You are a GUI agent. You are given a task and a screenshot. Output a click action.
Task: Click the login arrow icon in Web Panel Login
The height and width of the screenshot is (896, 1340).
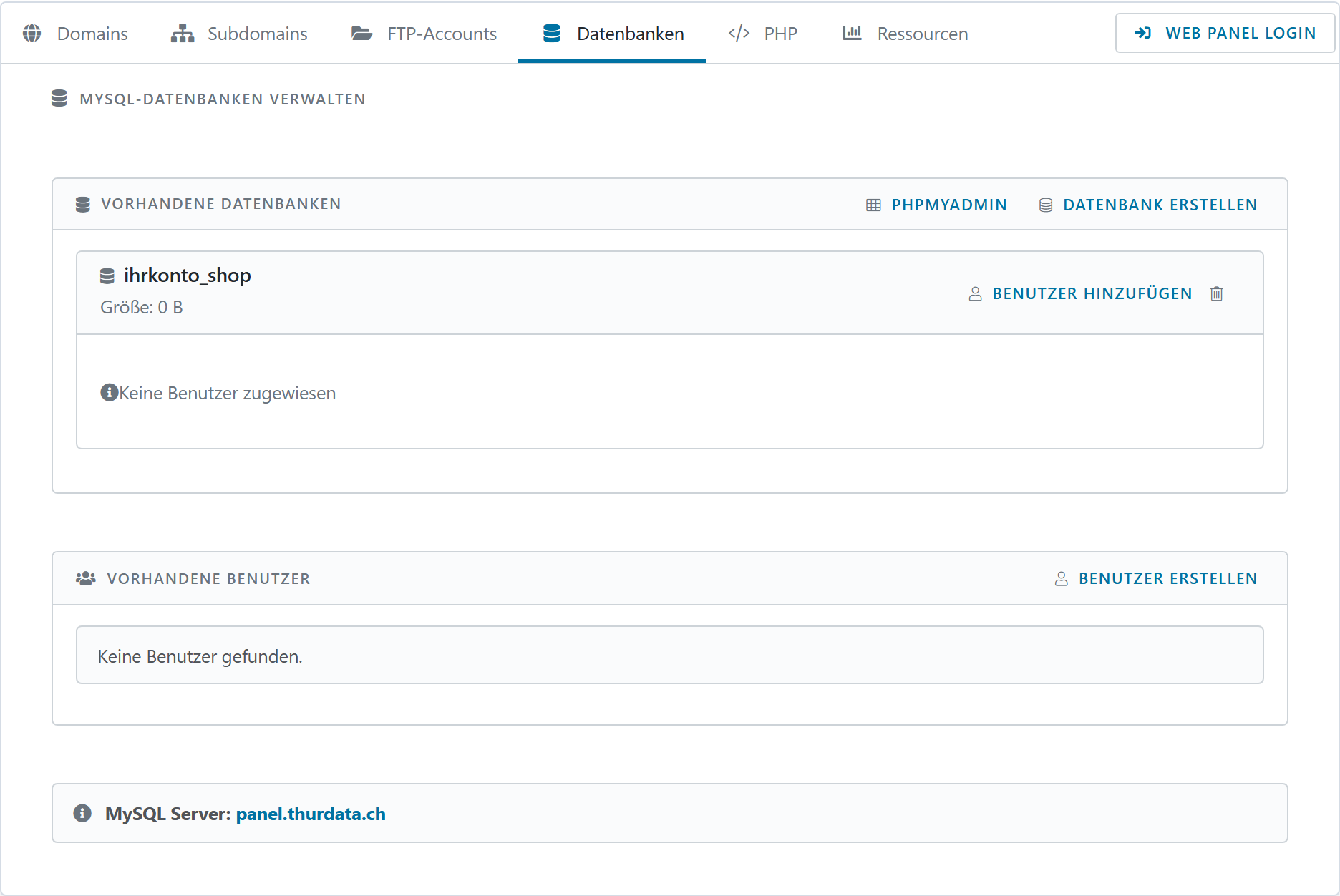tap(1143, 33)
